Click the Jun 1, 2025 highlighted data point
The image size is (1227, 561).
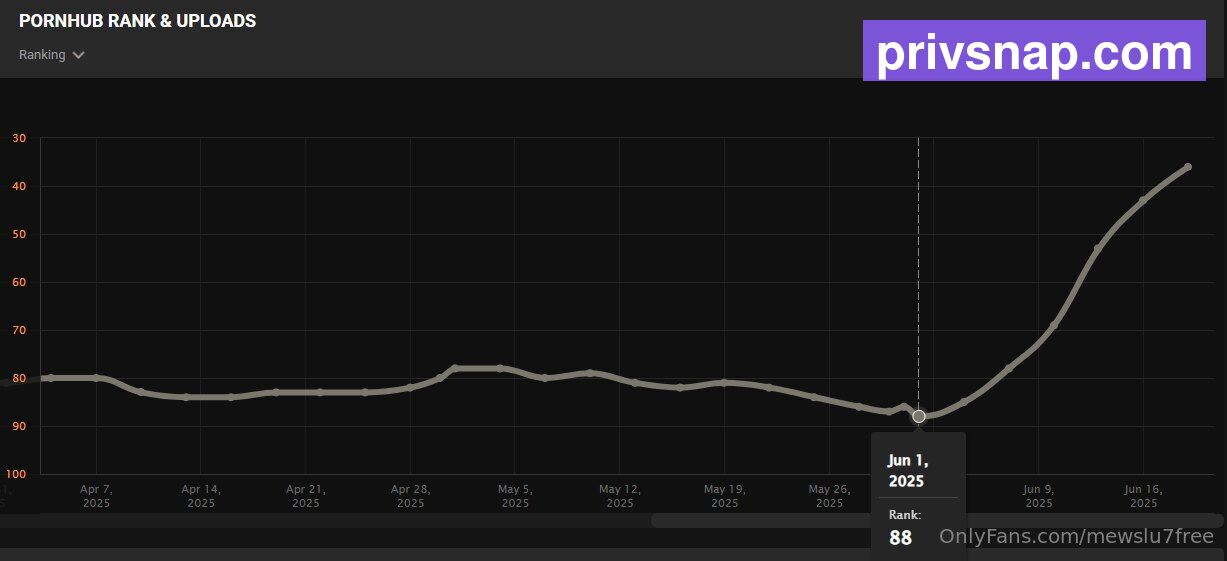[x=919, y=416]
